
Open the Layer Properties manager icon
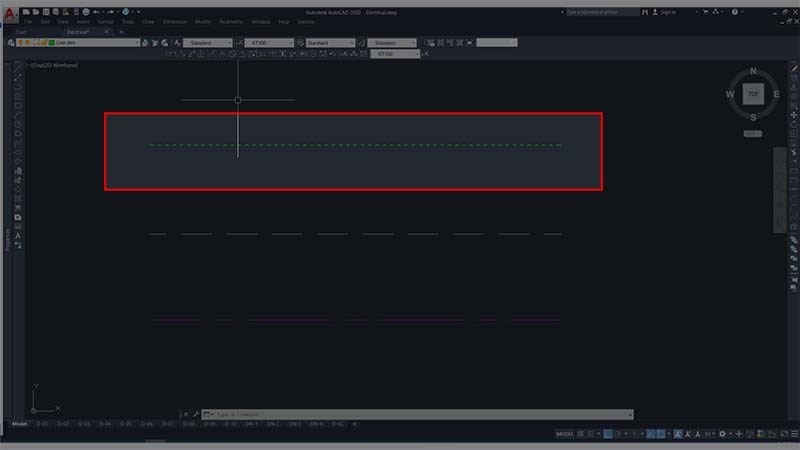click(11, 43)
